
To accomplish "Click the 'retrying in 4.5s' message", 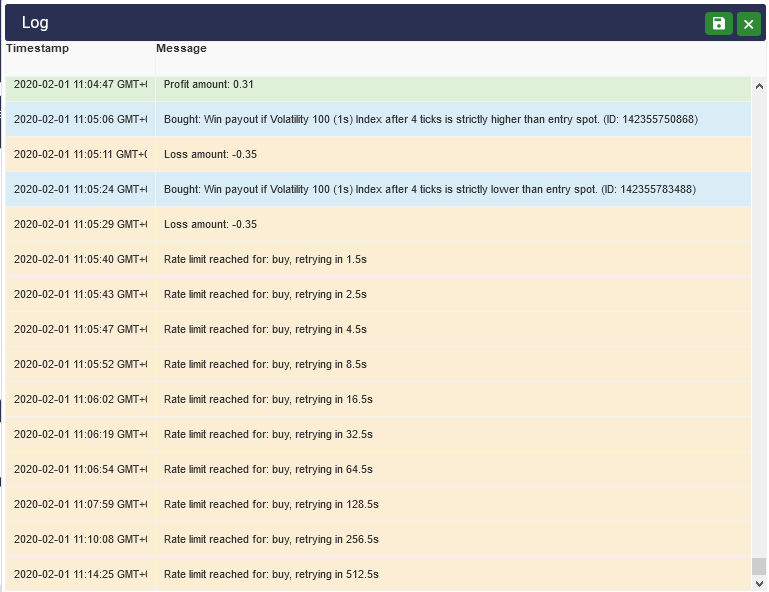I will pyautogui.click(x=265, y=329).
